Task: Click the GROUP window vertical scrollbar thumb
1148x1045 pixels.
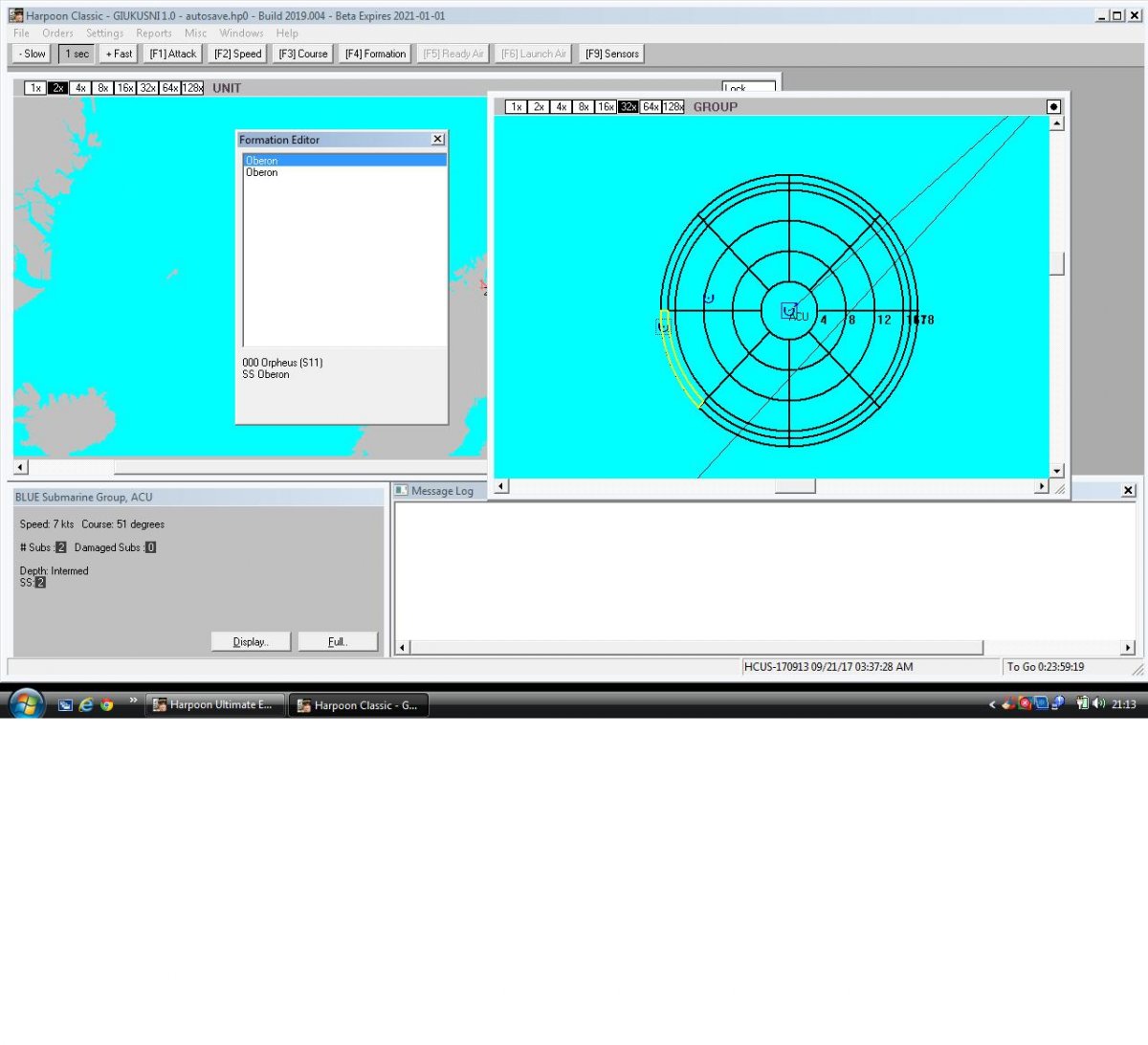Action: 1057,263
